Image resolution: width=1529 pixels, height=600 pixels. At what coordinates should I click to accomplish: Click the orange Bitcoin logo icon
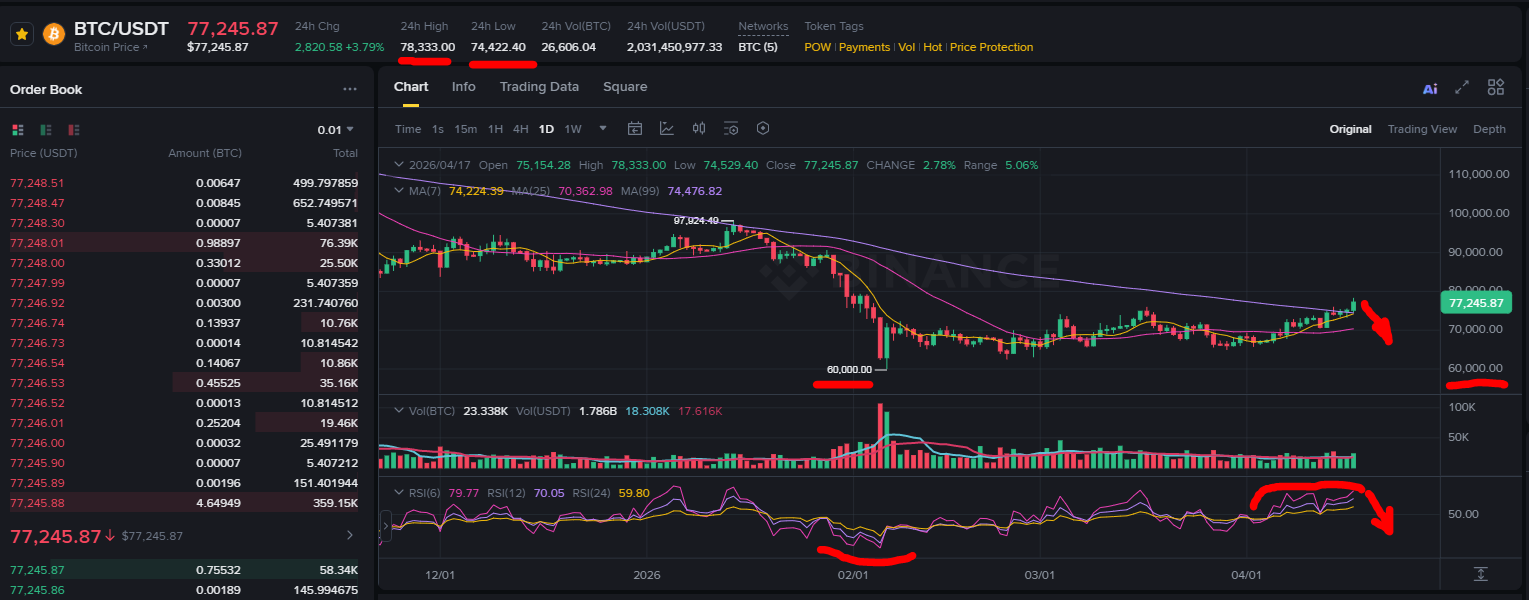(x=53, y=34)
